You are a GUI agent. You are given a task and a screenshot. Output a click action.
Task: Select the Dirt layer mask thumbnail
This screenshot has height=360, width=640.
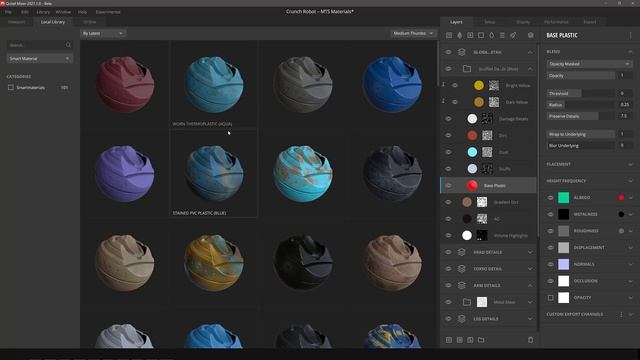click(x=487, y=135)
